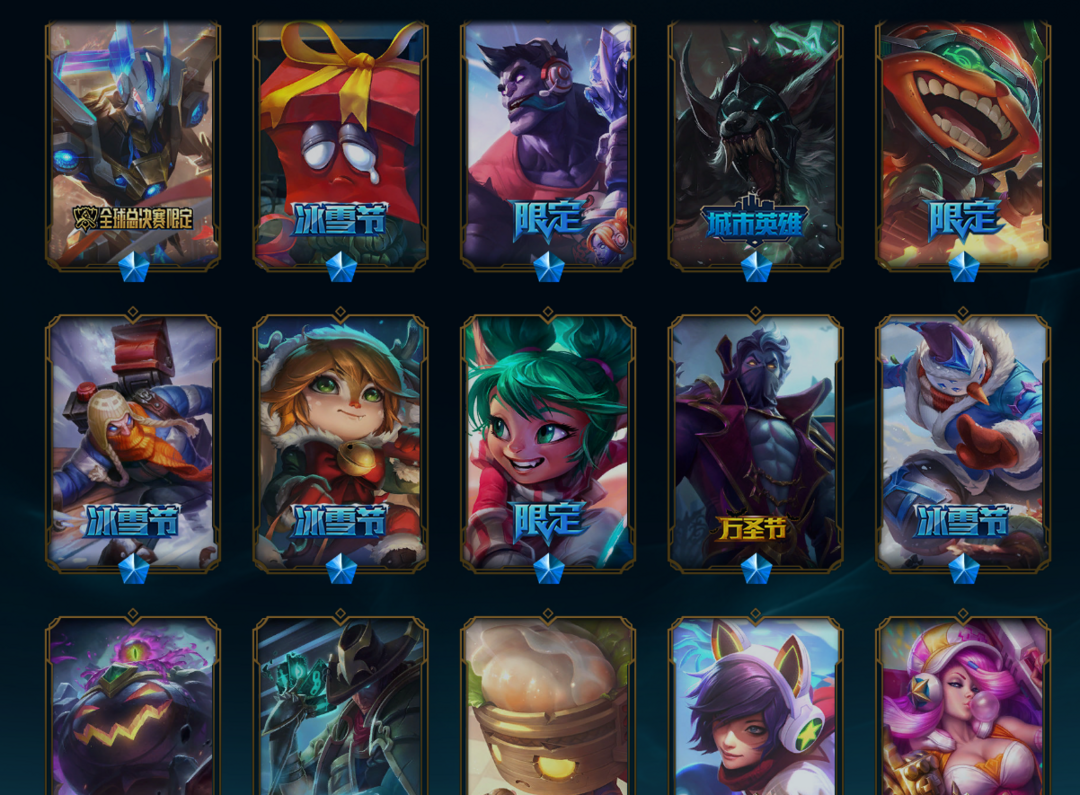Open the jack-o-lantern pumpkin skin card

(133, 705)
